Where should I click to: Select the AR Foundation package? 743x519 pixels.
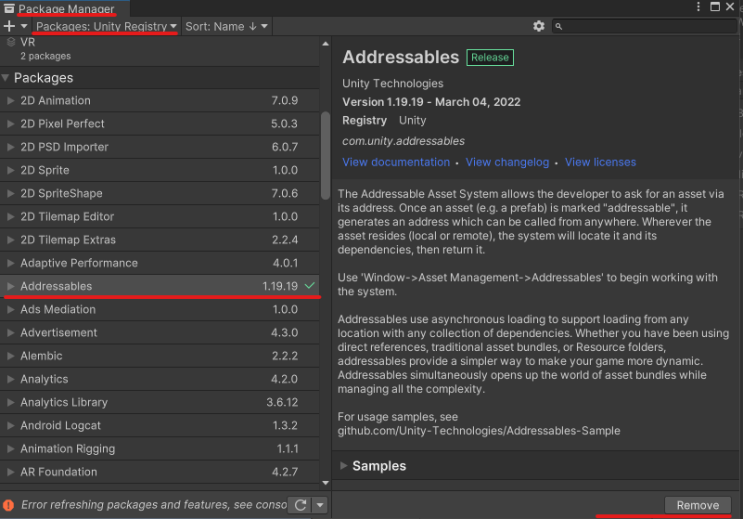(160, 472)
